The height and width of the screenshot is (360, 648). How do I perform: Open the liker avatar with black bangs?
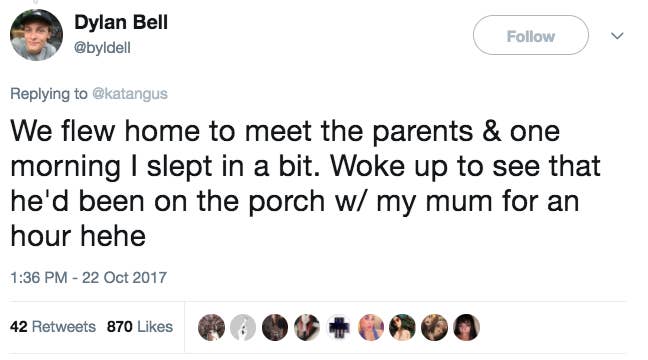pos(467,327)
